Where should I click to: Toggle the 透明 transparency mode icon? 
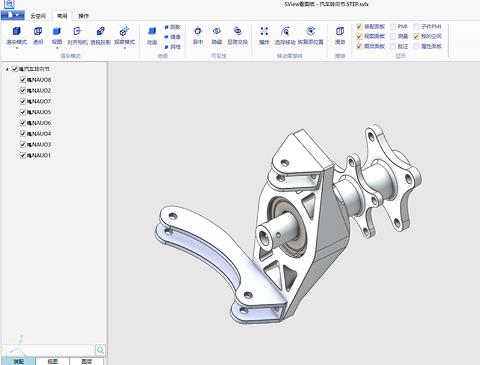click(38, 31)
